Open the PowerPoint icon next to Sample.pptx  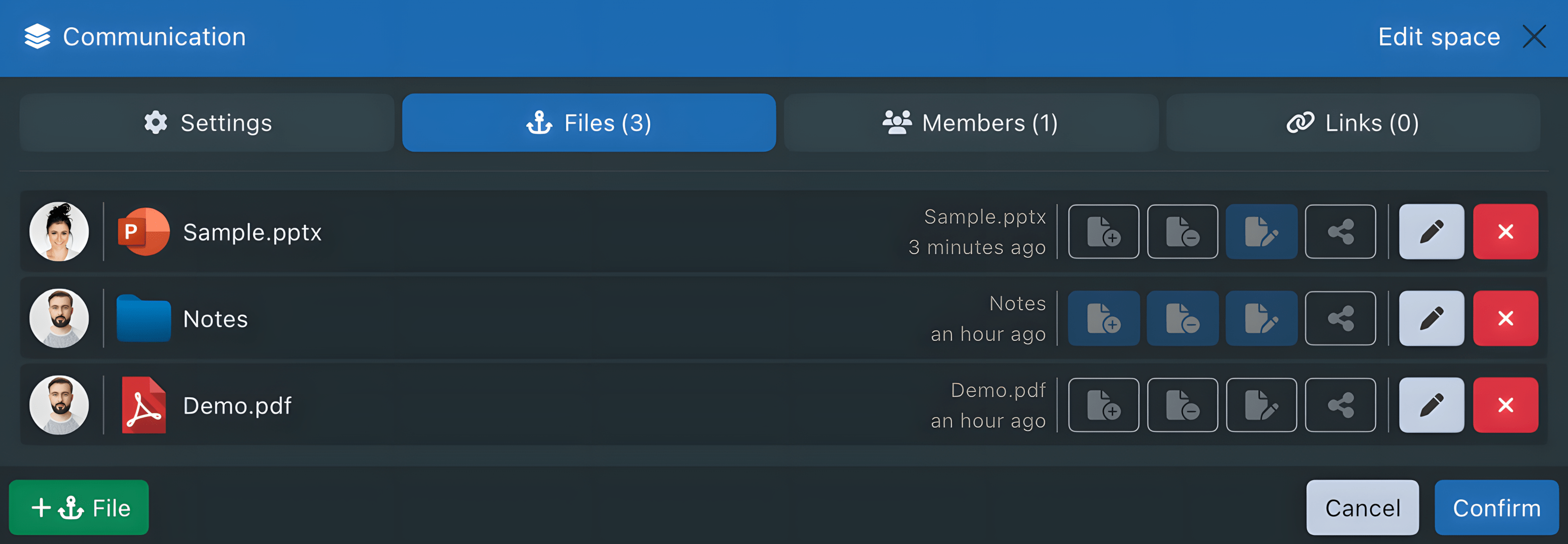pyautogui.click(x=143, y=231)
